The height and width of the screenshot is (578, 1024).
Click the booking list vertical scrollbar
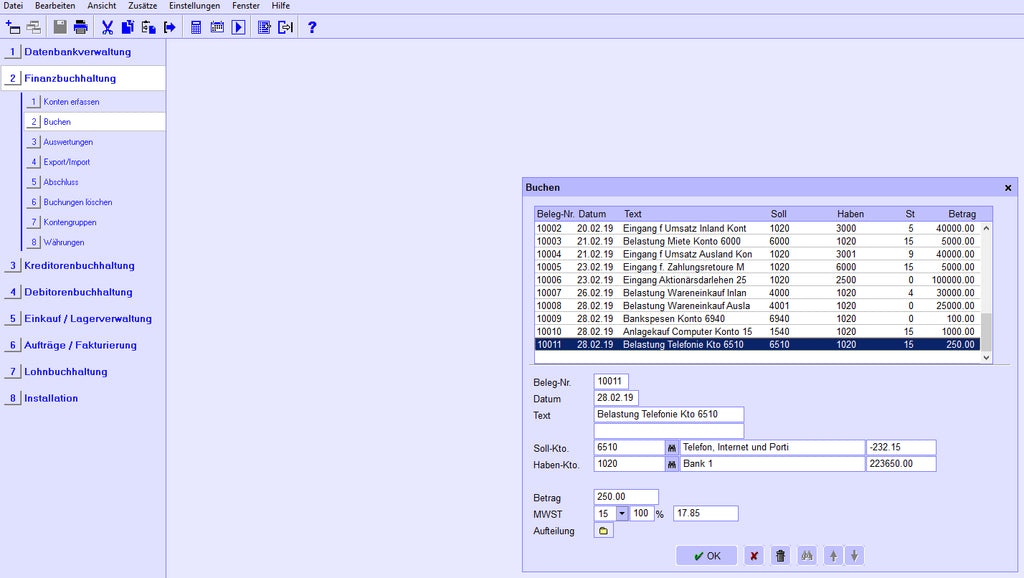(x=986, y=290)
